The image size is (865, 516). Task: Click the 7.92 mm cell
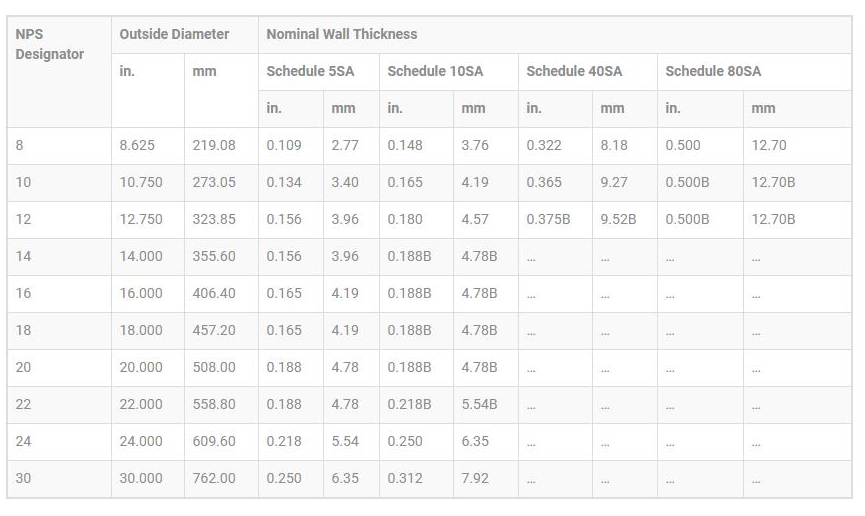click(475, 478)
